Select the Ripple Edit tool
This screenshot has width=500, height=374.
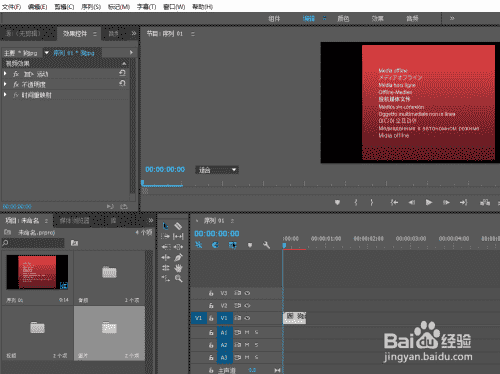click(165, 257)
